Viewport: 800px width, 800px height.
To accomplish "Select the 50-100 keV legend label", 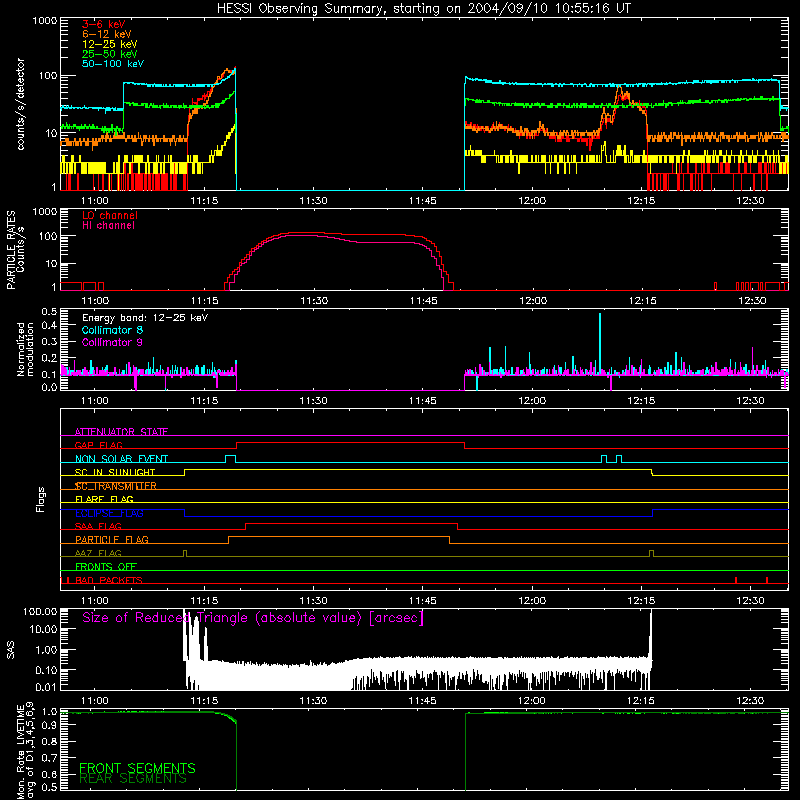I will click(x=113, y=64).
